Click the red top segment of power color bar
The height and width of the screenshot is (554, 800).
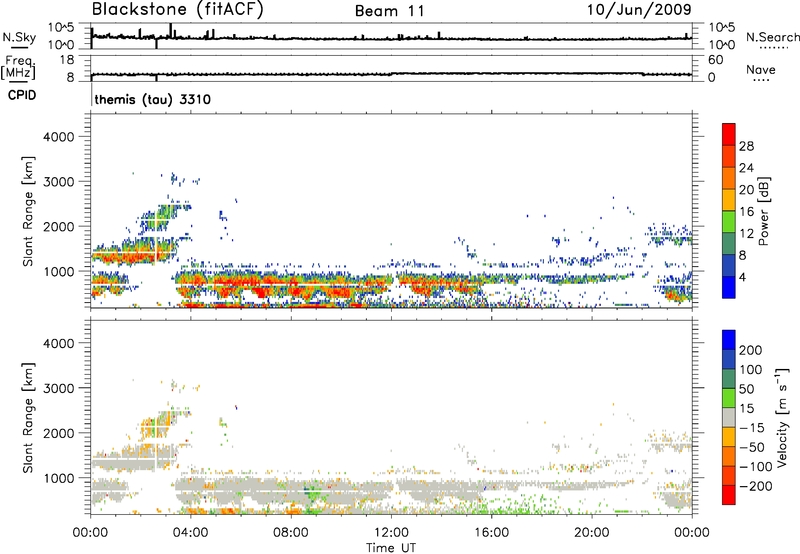coord(729,134)
